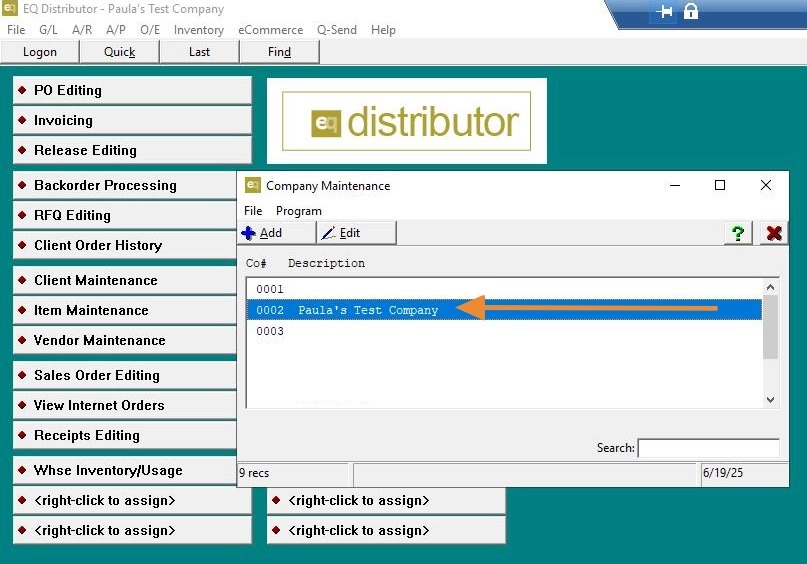
Task: Open the eCommerce menu
Action: (x=270, y=30)
